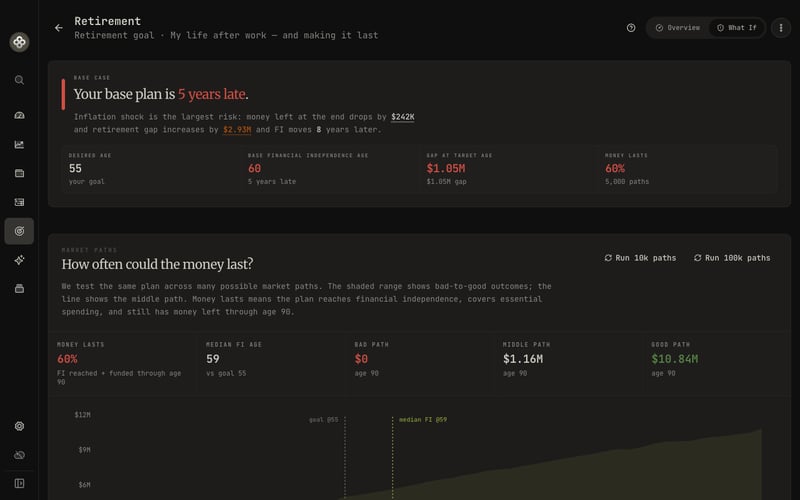800x500 pixels.
Task: Open the briefcase sidebar icon
Action: 19,289
